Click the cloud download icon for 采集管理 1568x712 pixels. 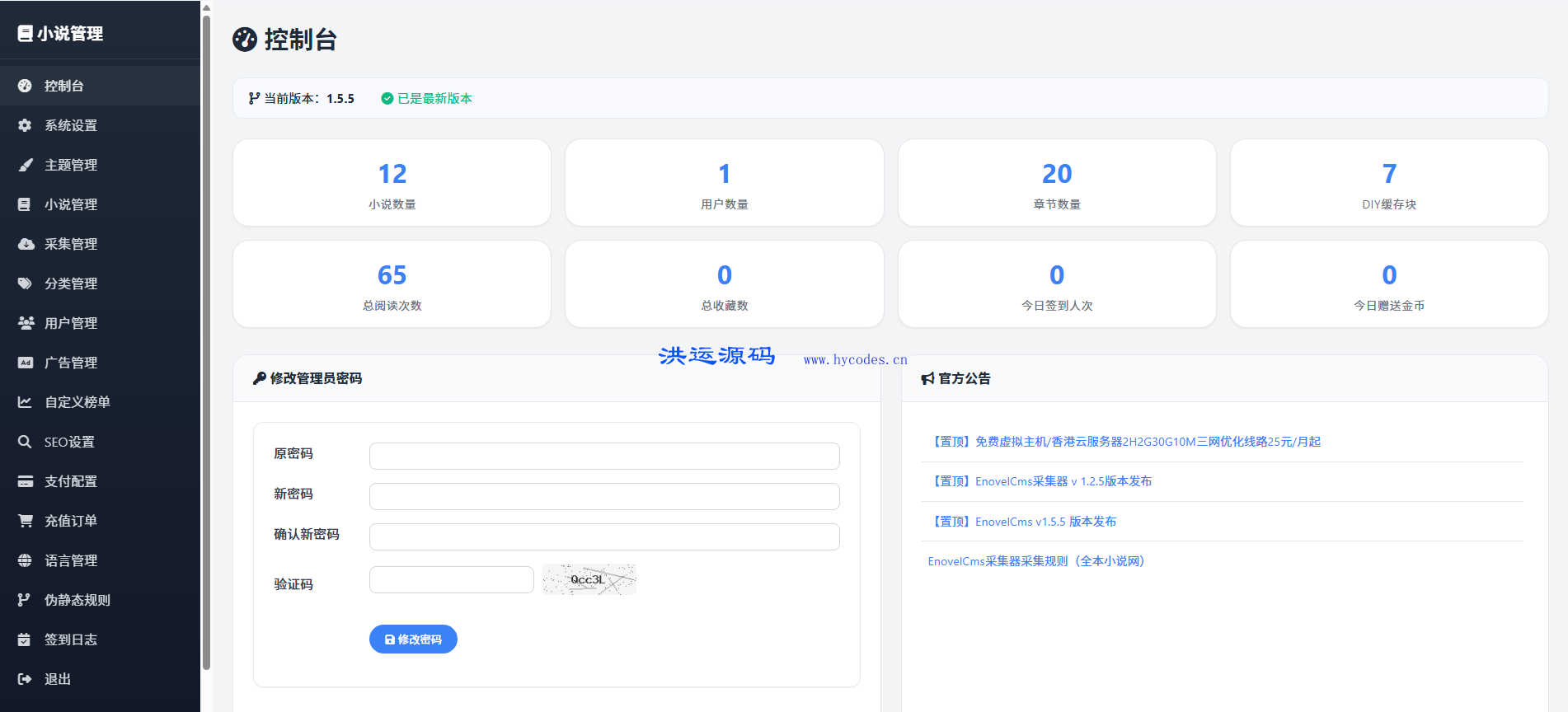[26, 244]
